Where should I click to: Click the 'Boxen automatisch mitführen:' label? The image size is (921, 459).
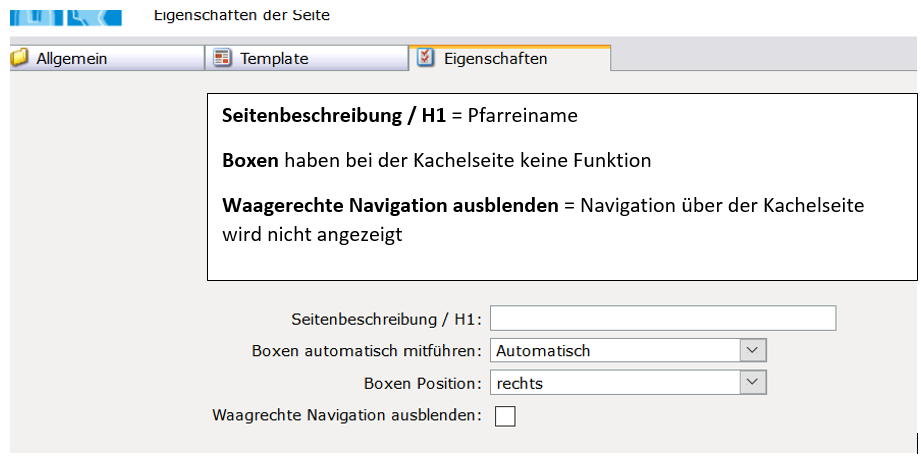tap(367, 351)
